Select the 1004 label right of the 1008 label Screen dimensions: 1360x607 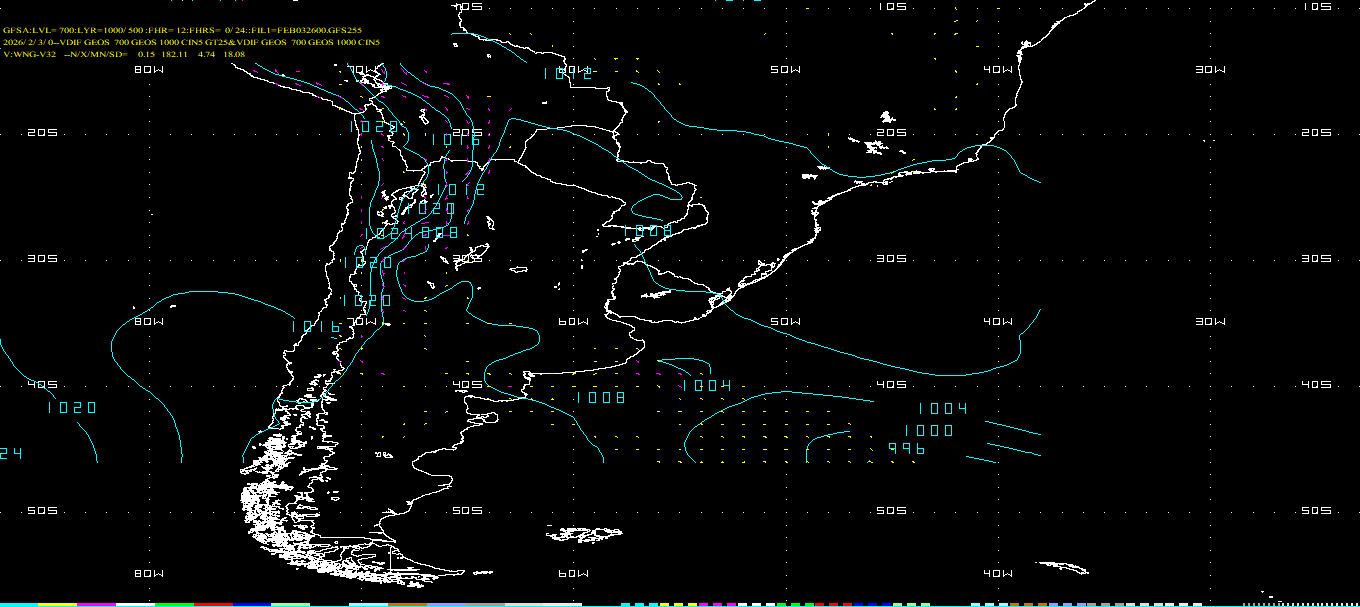pos(707,386)
